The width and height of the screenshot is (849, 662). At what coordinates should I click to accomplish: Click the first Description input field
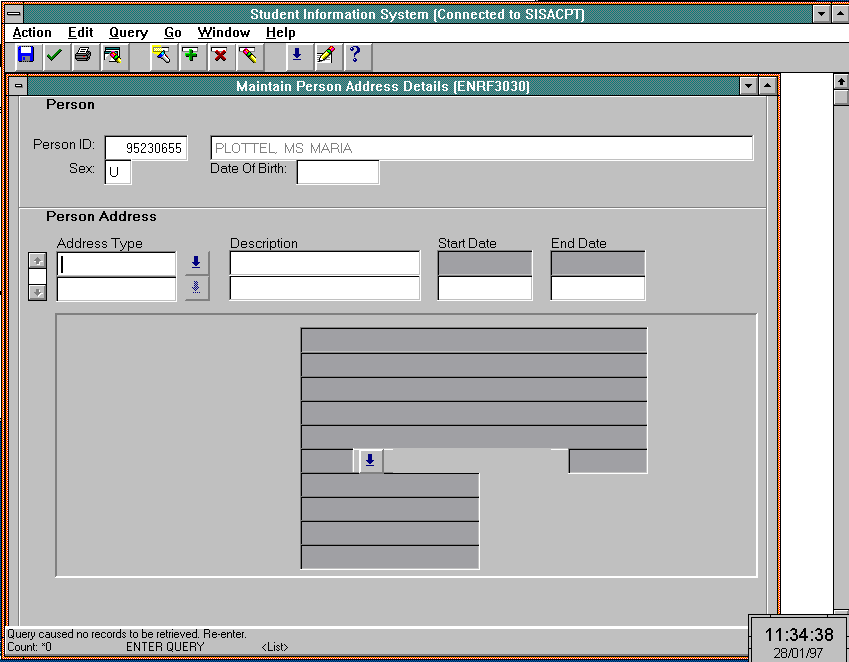(x=324, y=263)
